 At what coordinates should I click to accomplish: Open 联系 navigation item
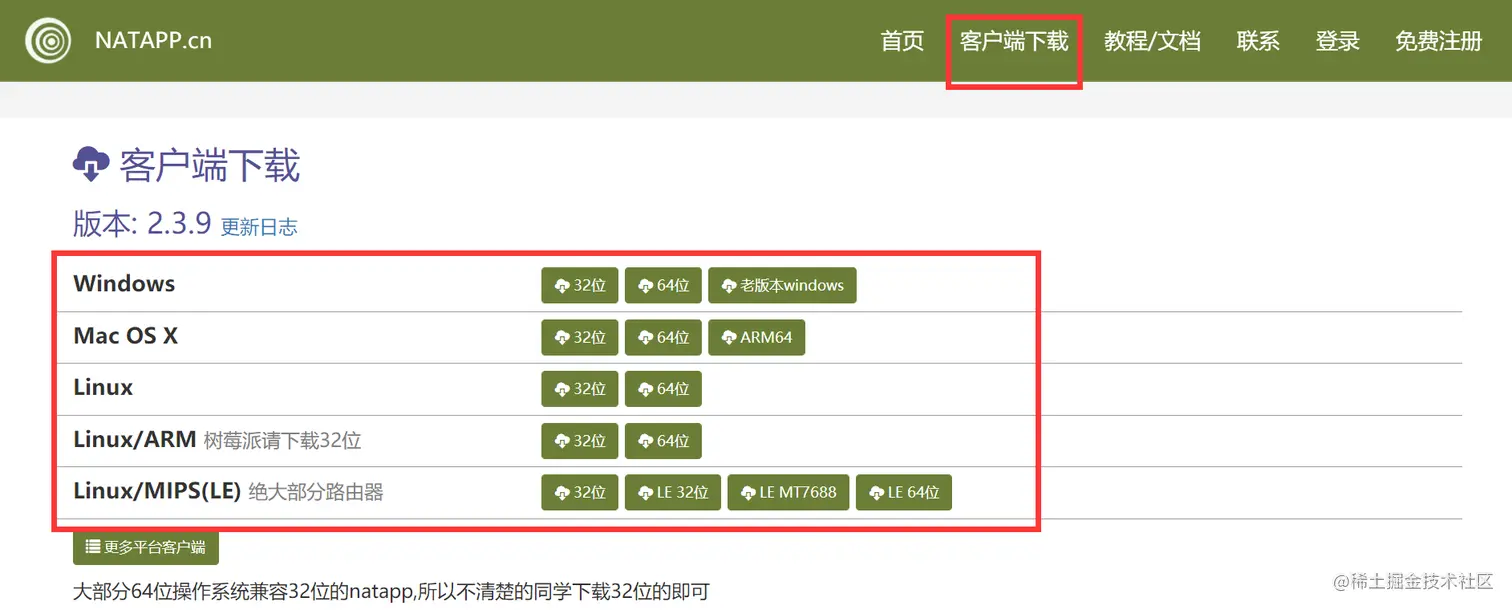coord(1258,41)
